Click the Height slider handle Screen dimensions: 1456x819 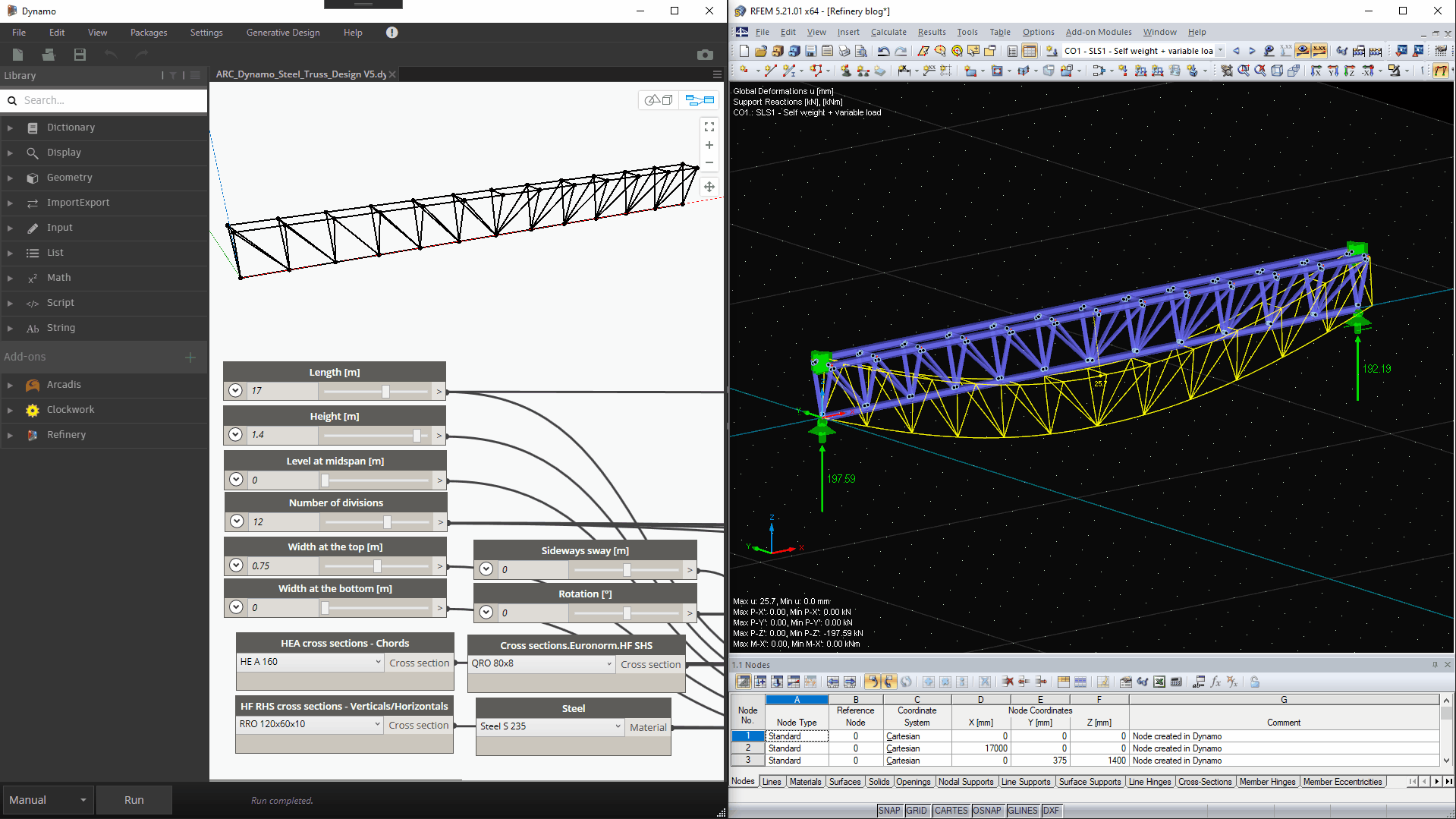point(417,435)
